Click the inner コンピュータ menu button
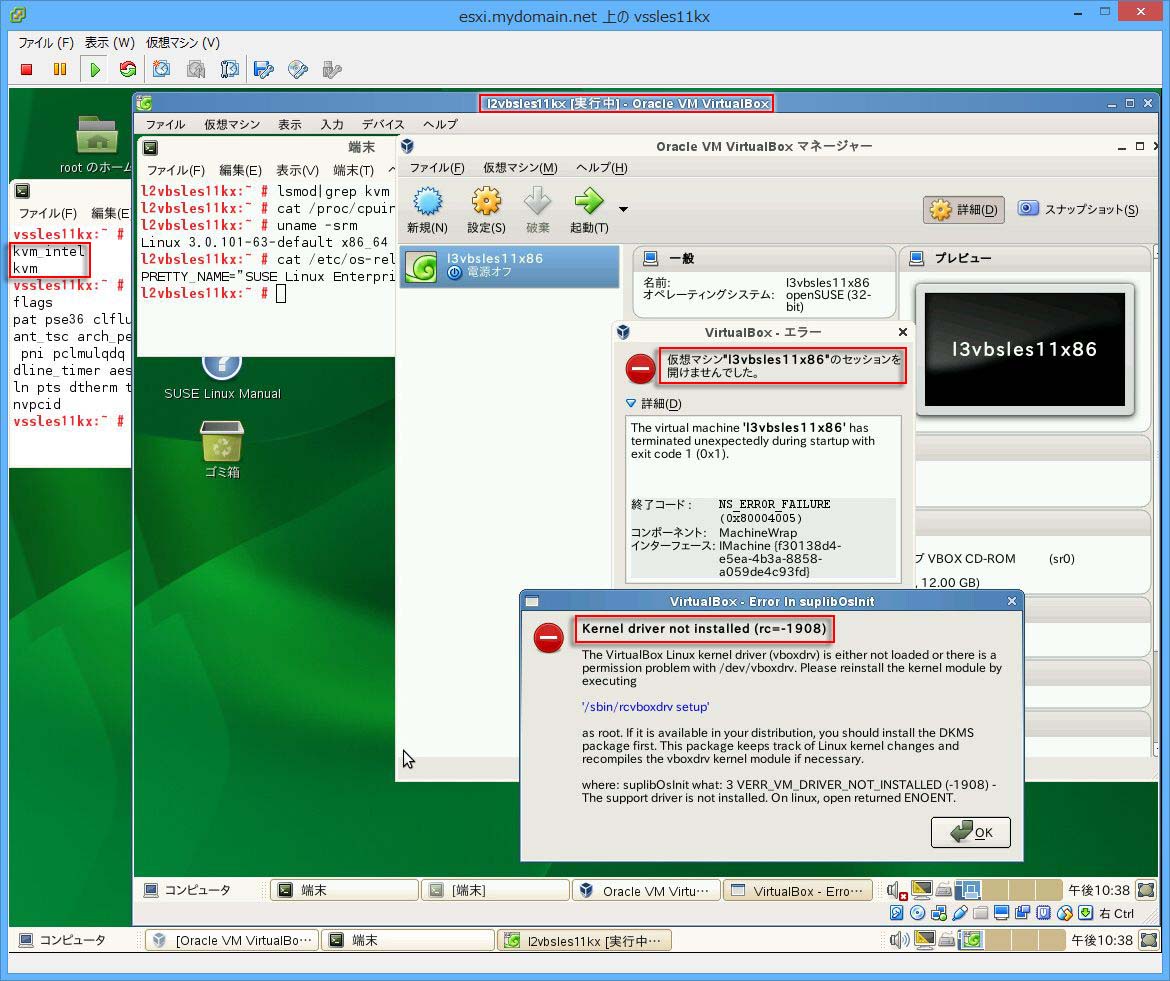The width and height of the screenshot is (1170, 981). point(187,890)
